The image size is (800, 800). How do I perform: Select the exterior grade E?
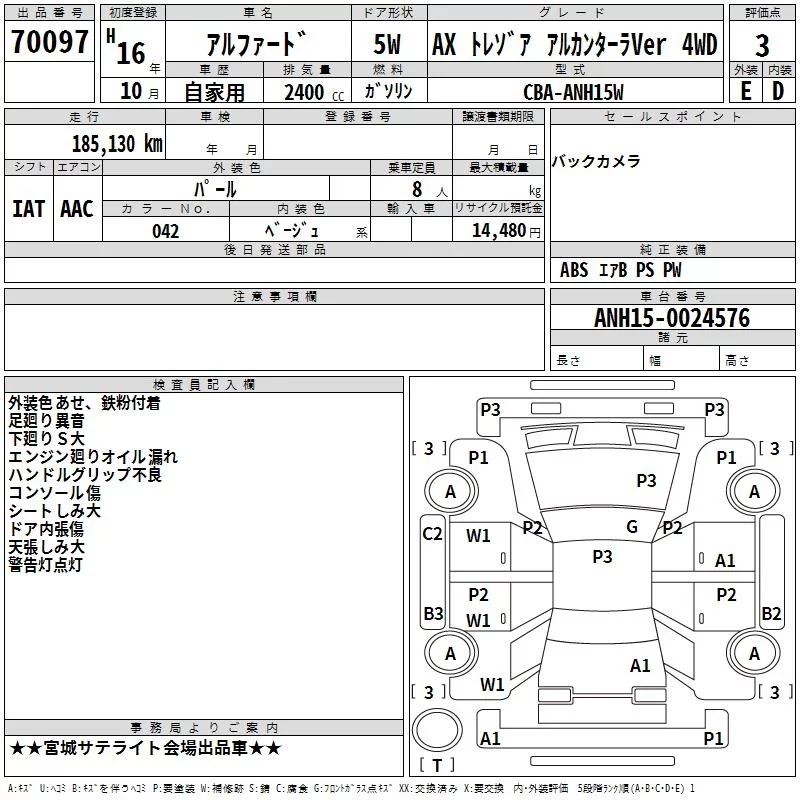[745, 91]
